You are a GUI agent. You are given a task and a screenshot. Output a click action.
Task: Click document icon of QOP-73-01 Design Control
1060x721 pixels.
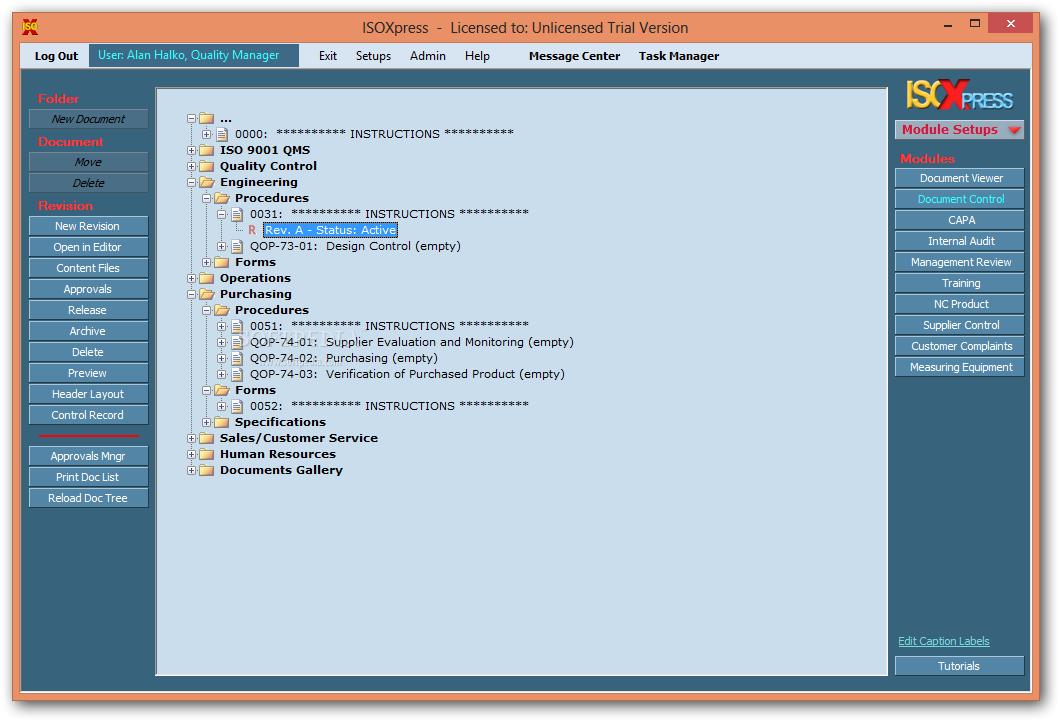pos(237,247)
